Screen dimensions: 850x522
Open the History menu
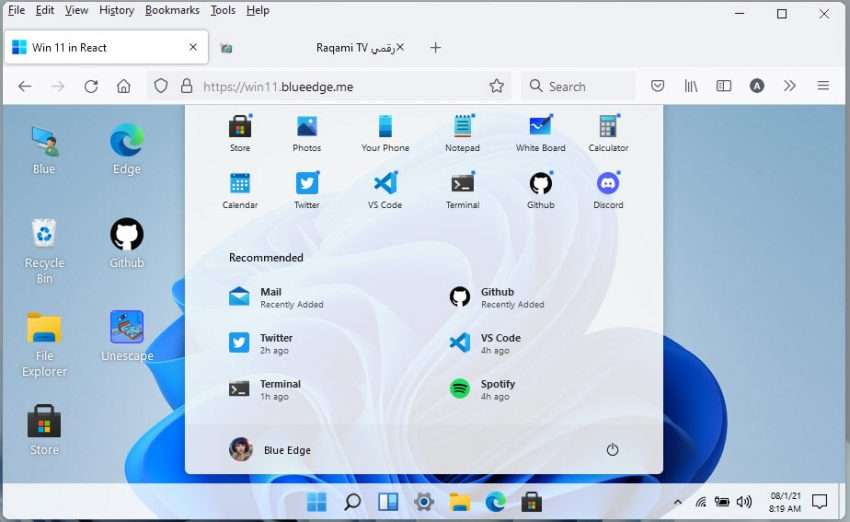pos(117,10)
